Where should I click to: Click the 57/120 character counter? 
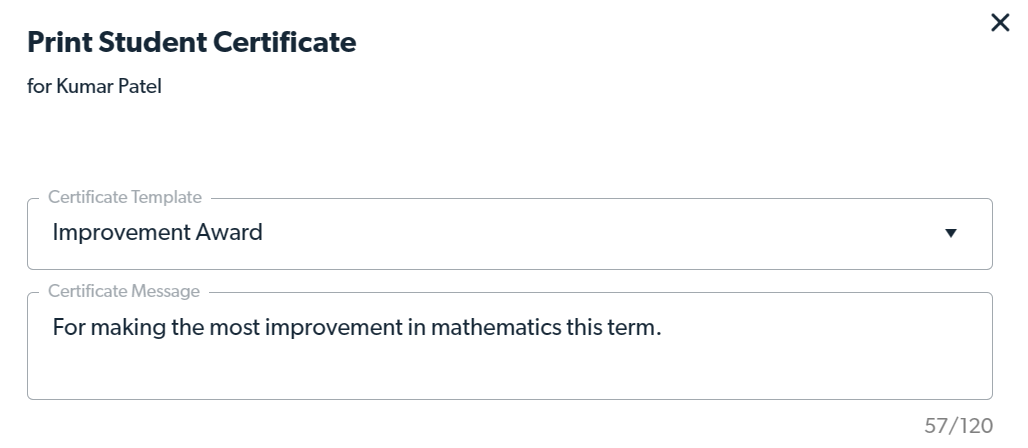click(959, 426)
